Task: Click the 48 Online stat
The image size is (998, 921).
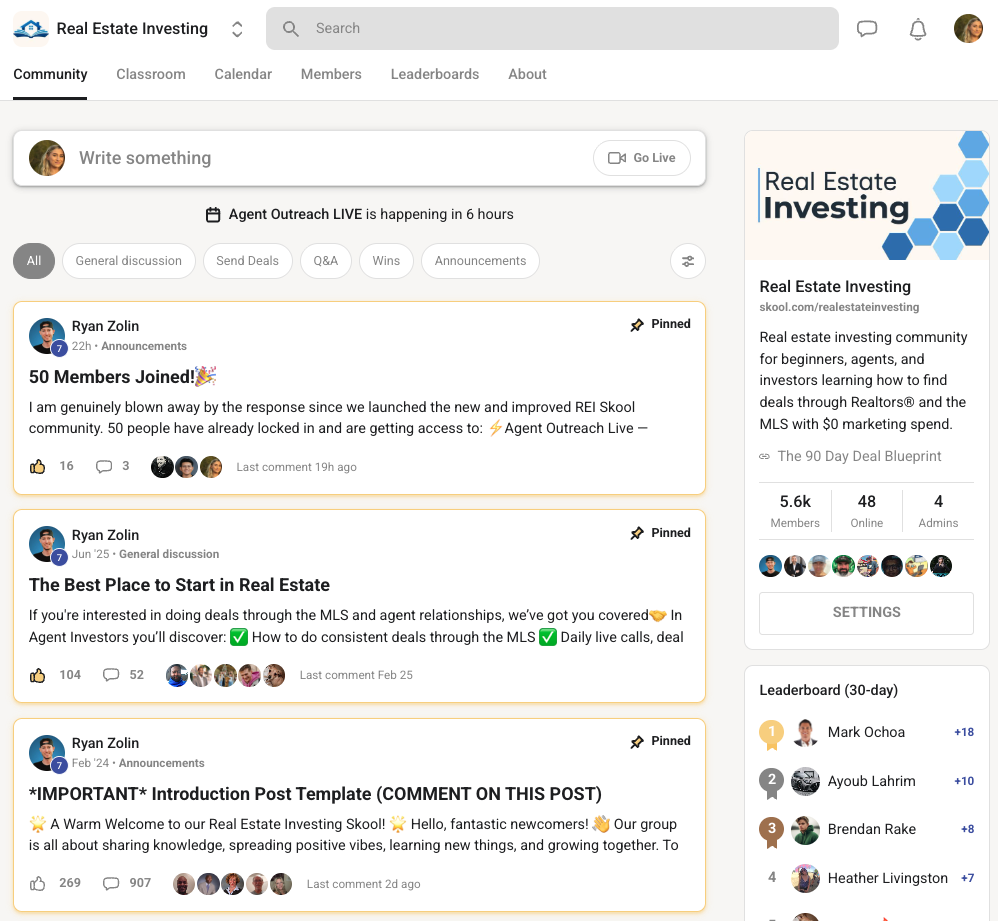Action: pos(867,511)
